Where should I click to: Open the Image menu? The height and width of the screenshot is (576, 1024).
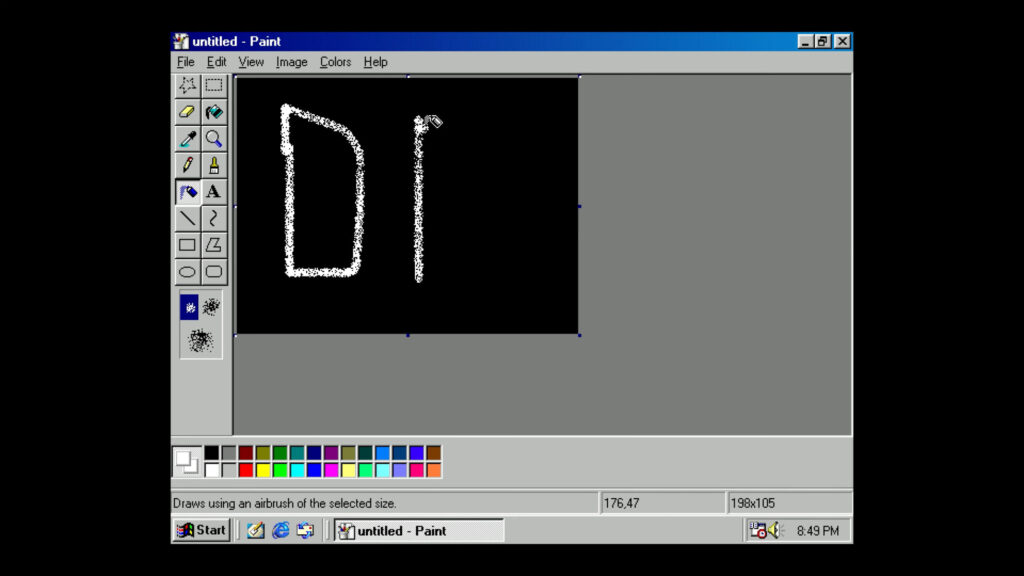291,62
